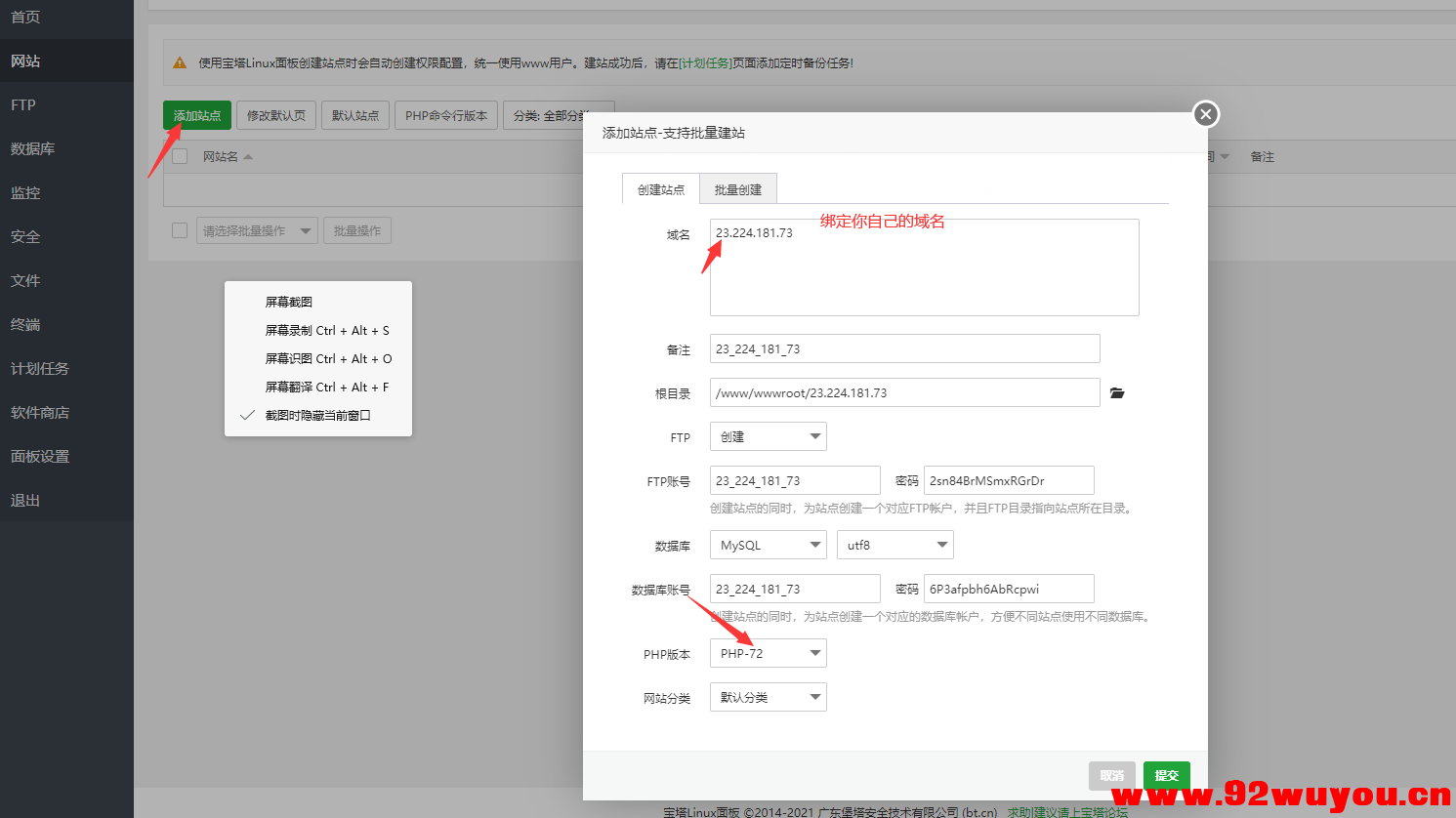Check the batch operation checkbox beside 请选择批量操作
The height and width of the screenshot is (818, 1456).
coord(179,229)
